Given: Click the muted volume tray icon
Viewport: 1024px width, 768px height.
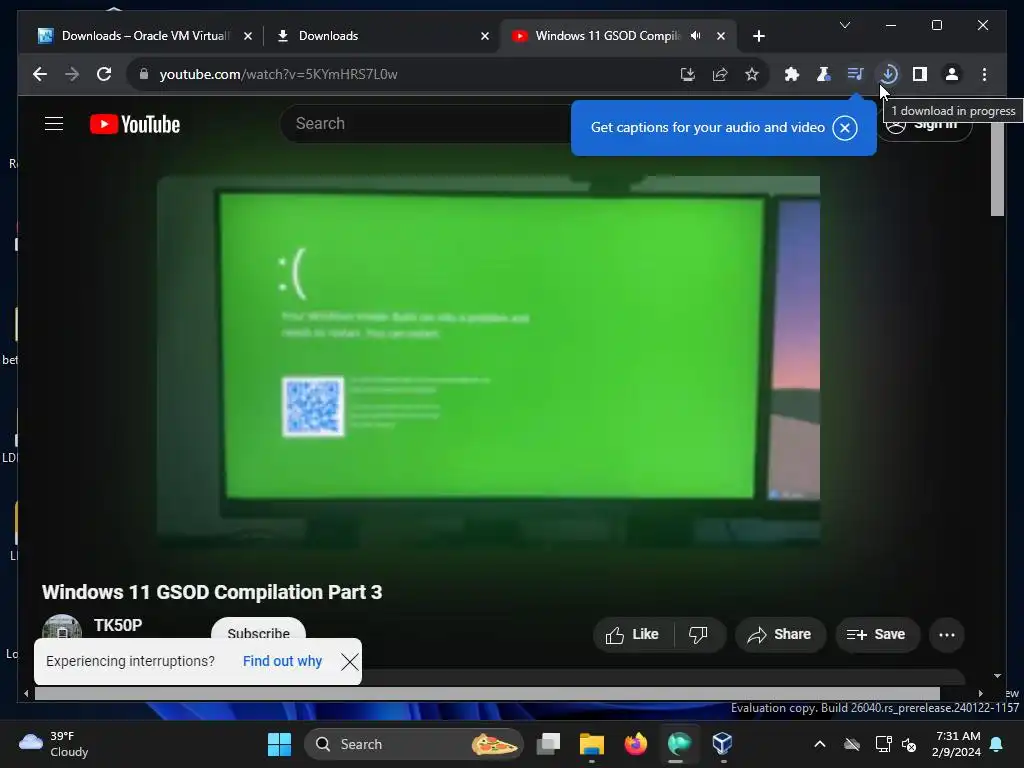Looking at the screenshot, I should click(909, 744).
